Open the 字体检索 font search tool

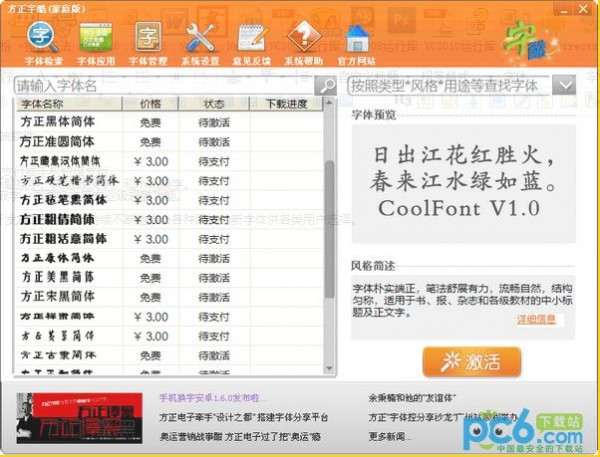(43, 43)
